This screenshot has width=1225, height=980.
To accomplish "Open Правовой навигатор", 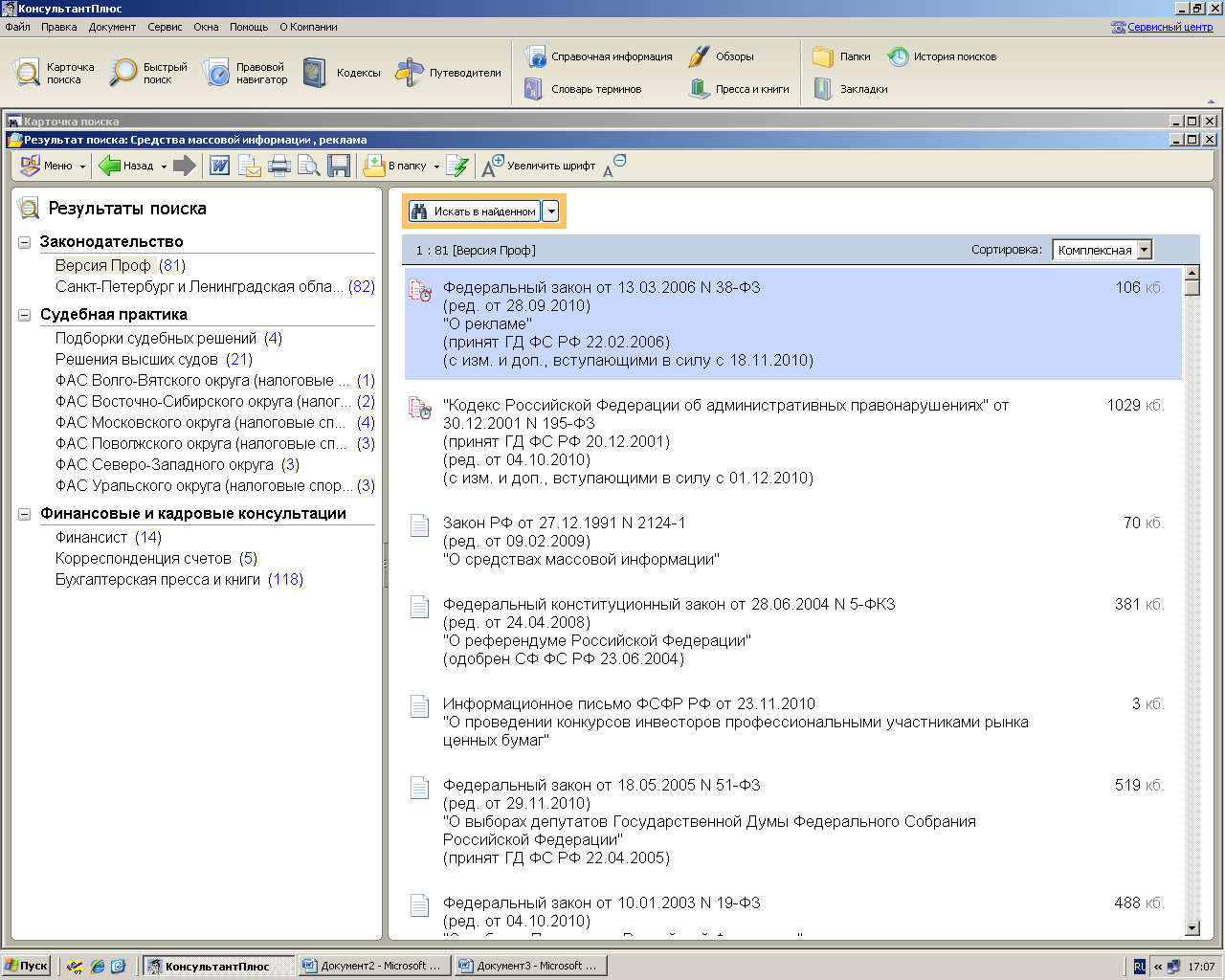I will click(x=246, y=73).
